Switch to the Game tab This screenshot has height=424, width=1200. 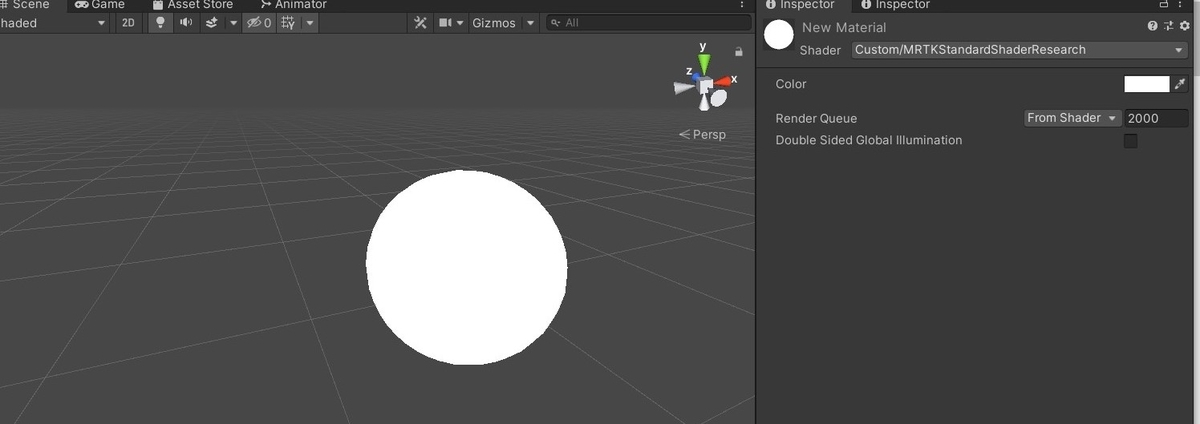pyautogui.click(x=100, y=5)
